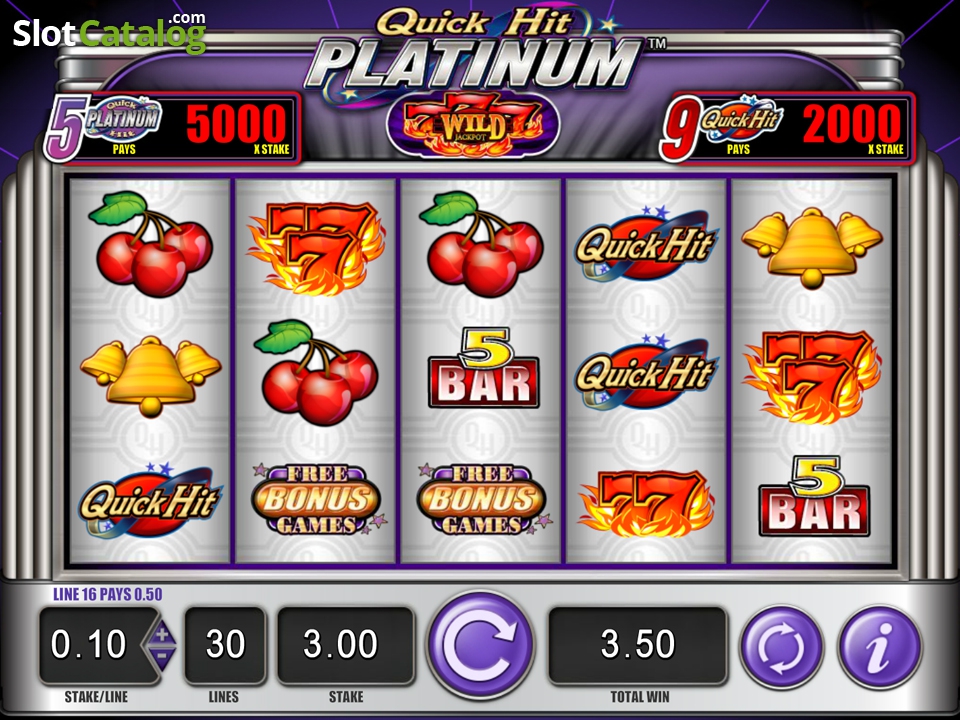The width and height of the screenshot is (960, 720).
Task: Click Free Bonus Games symbol on second reel
Action: [317, 500]
